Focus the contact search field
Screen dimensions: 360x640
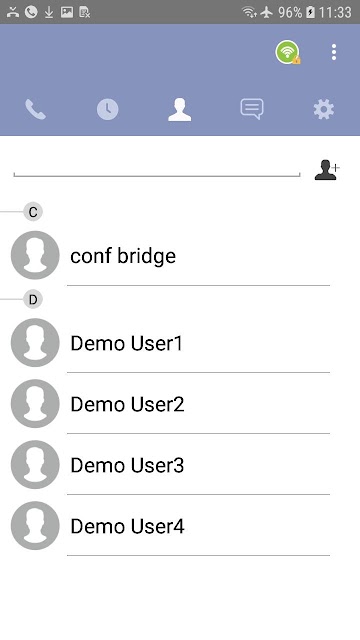(157, 168)
